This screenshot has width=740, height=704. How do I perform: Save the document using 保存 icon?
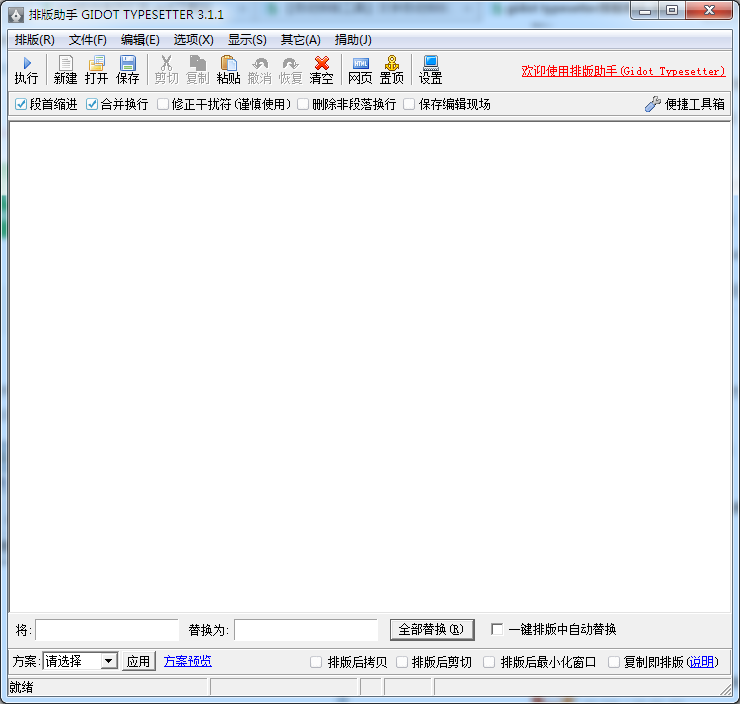[127, 70]
